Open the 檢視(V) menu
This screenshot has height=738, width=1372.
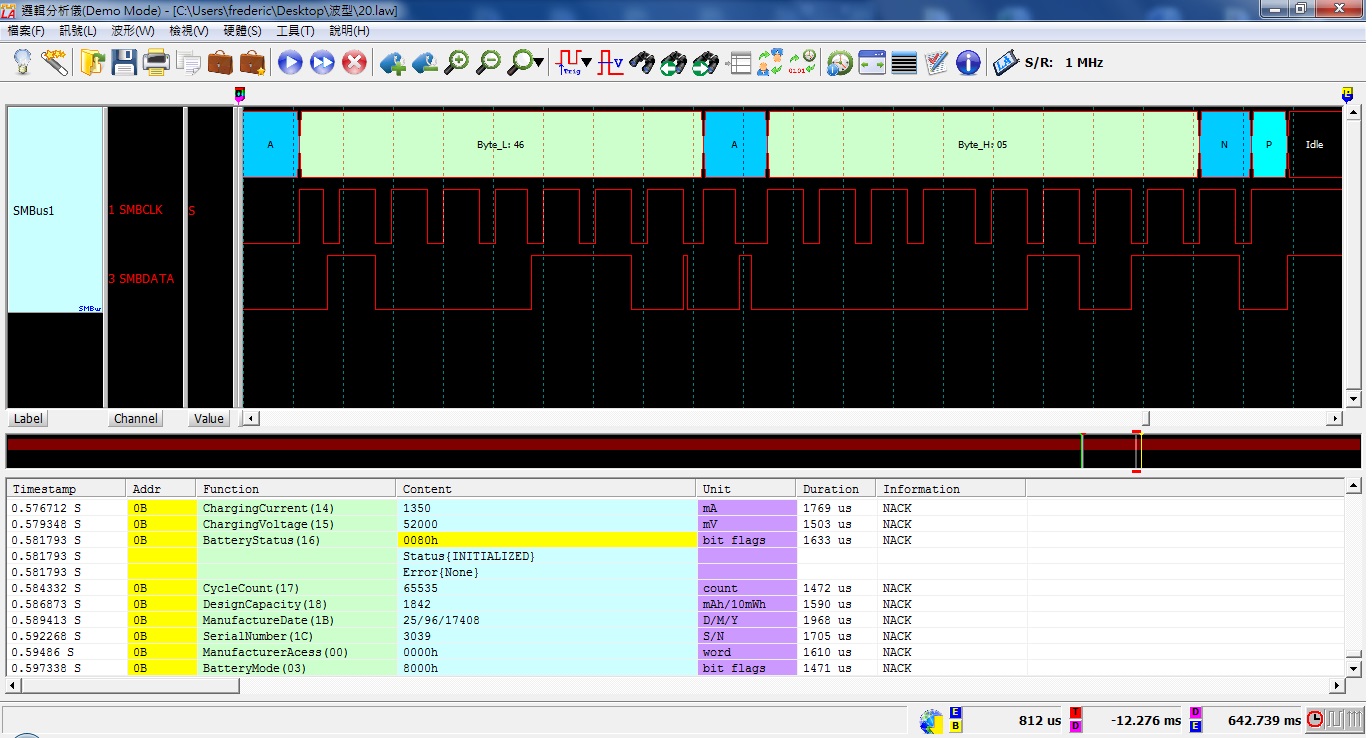189,31
